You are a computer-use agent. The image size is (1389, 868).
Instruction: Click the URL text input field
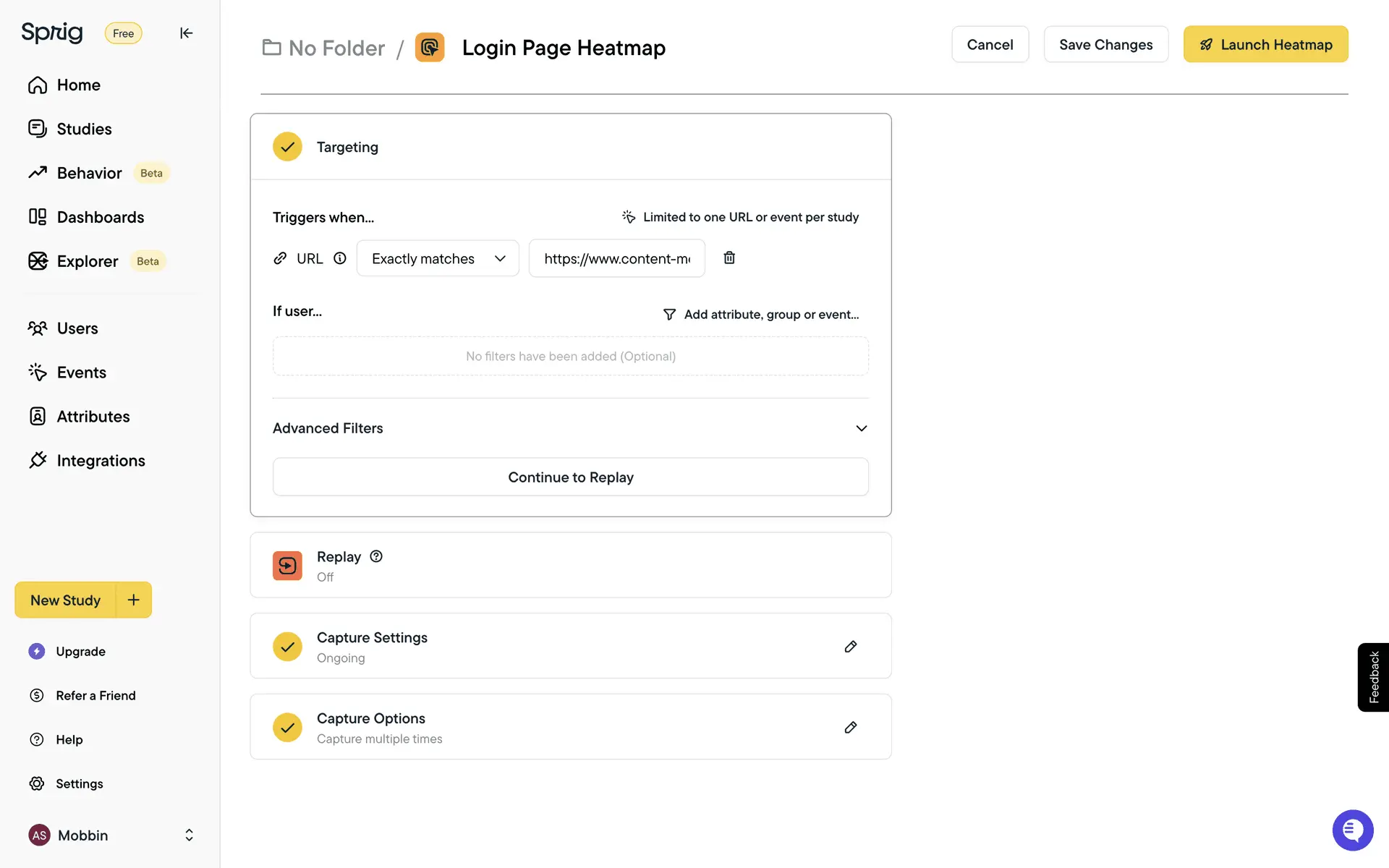[x=616, y=259]
